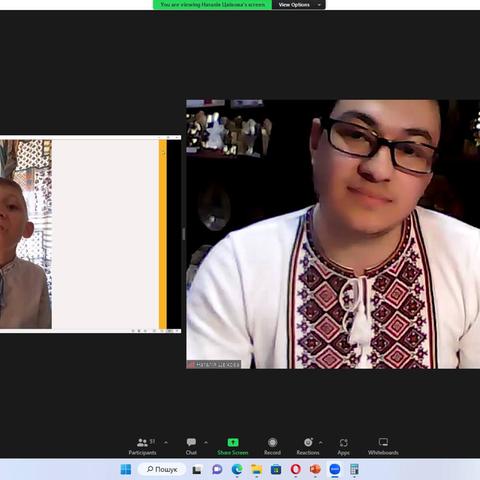
Task: Open the Reactions menu
Action: click(308, 446)
